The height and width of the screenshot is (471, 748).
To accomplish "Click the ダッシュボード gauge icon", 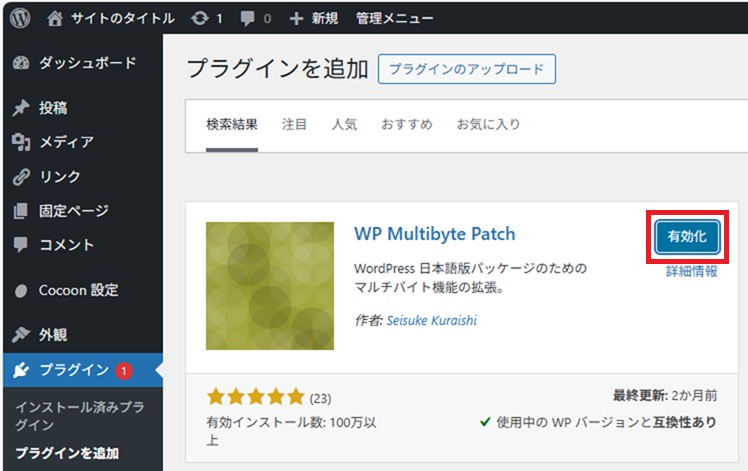I will 21,63.
